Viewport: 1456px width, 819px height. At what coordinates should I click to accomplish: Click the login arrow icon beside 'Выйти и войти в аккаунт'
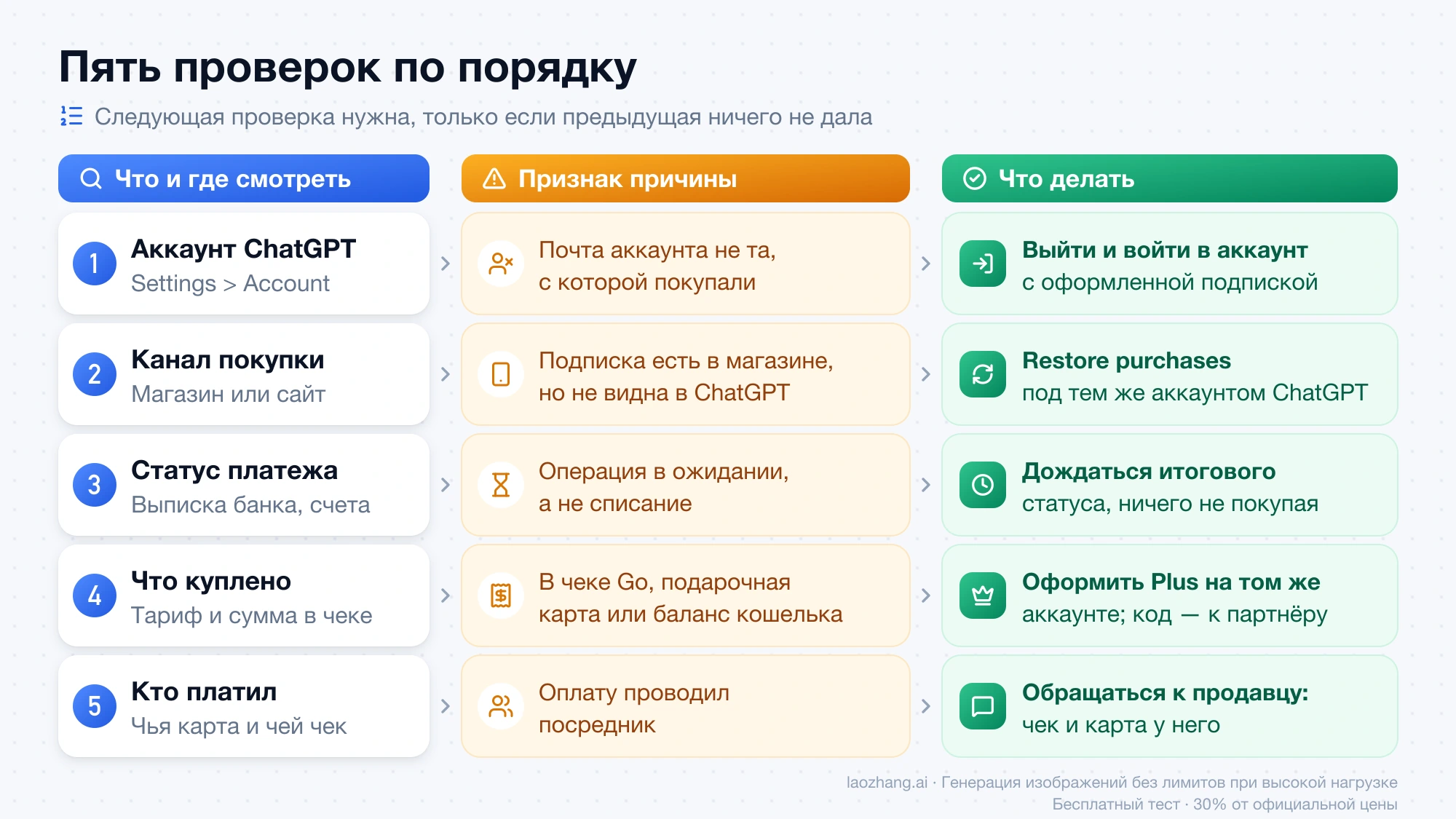983,264
